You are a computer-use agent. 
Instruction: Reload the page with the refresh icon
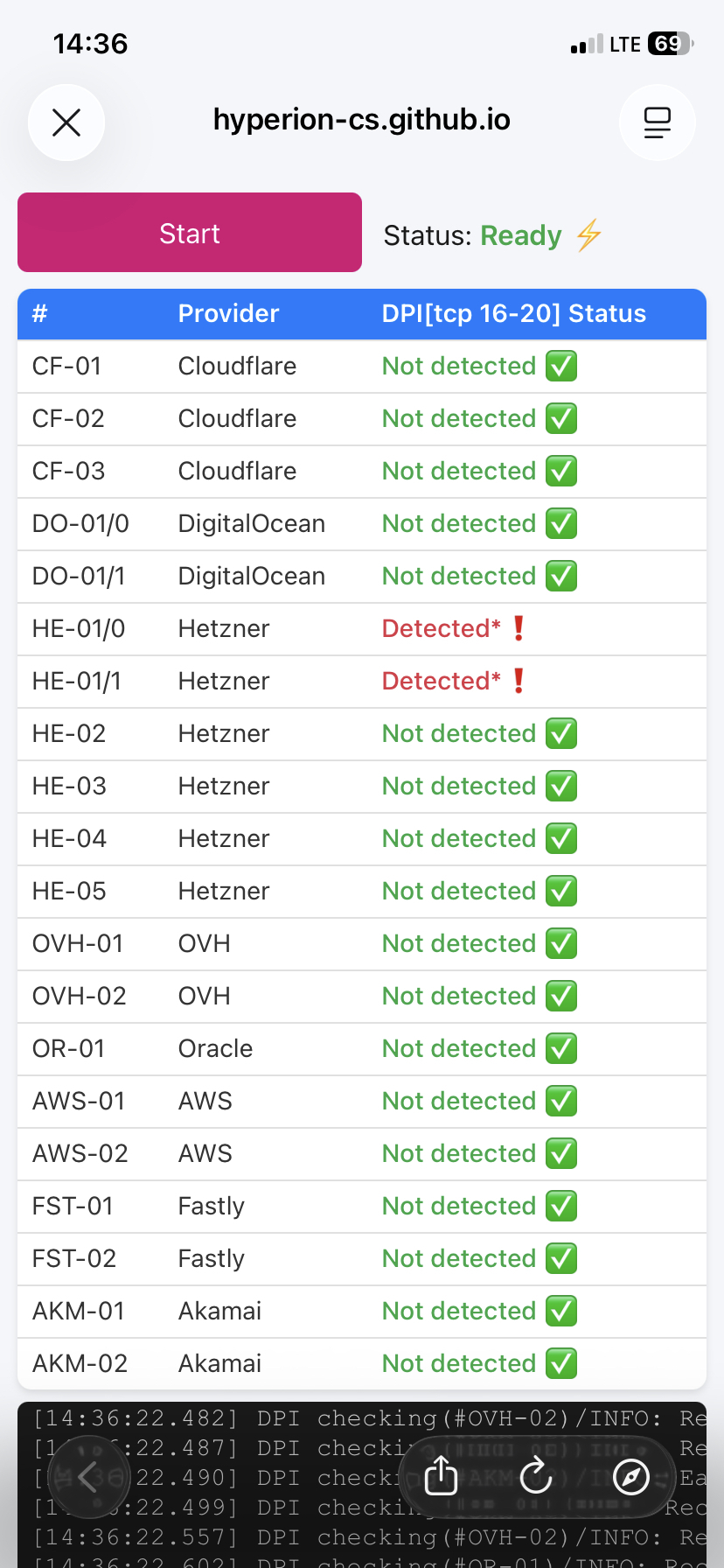536,1477
